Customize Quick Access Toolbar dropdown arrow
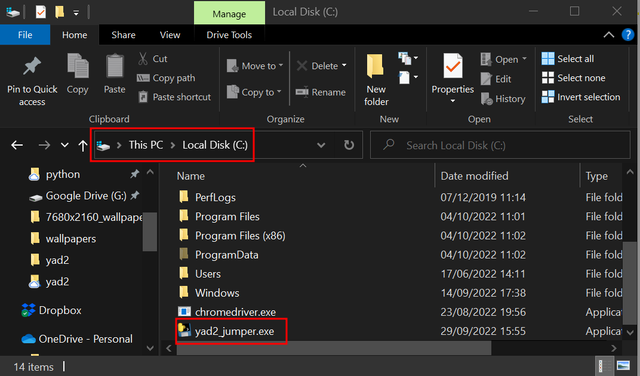Viewport: 640px width, 376px height. [76, 13]
